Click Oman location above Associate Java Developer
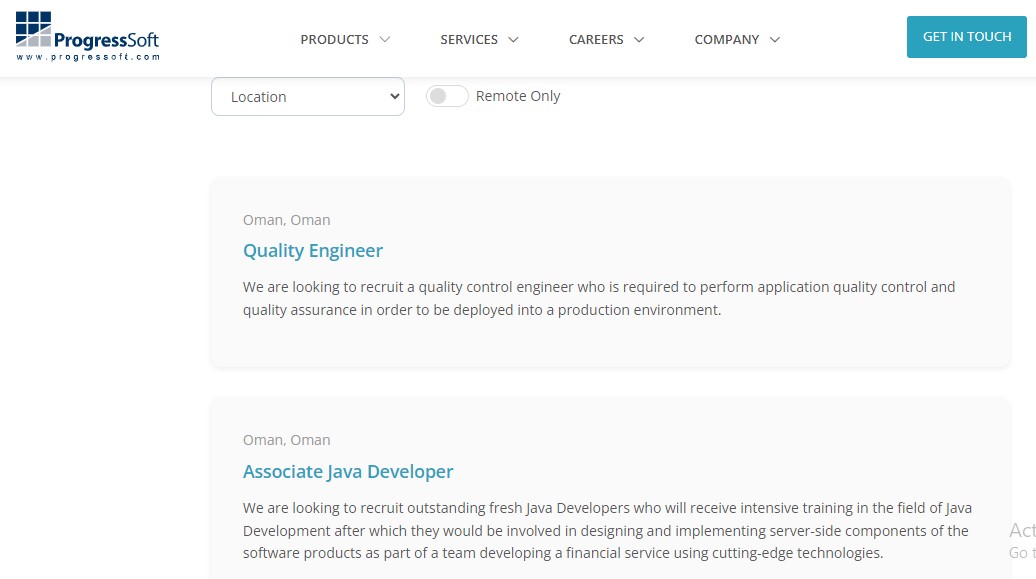The height and width of the screenshot is (579, 1036). click(286, 440)
